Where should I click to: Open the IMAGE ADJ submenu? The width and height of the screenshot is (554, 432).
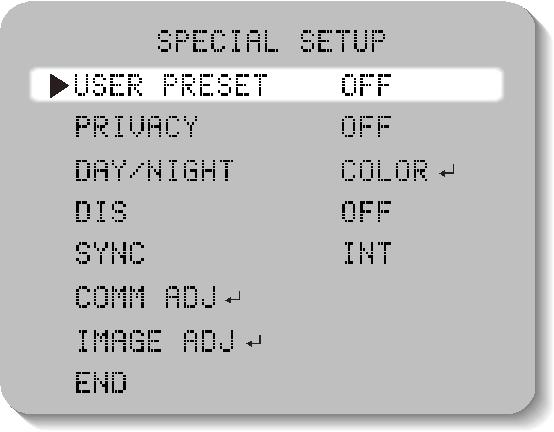[155, 341]
